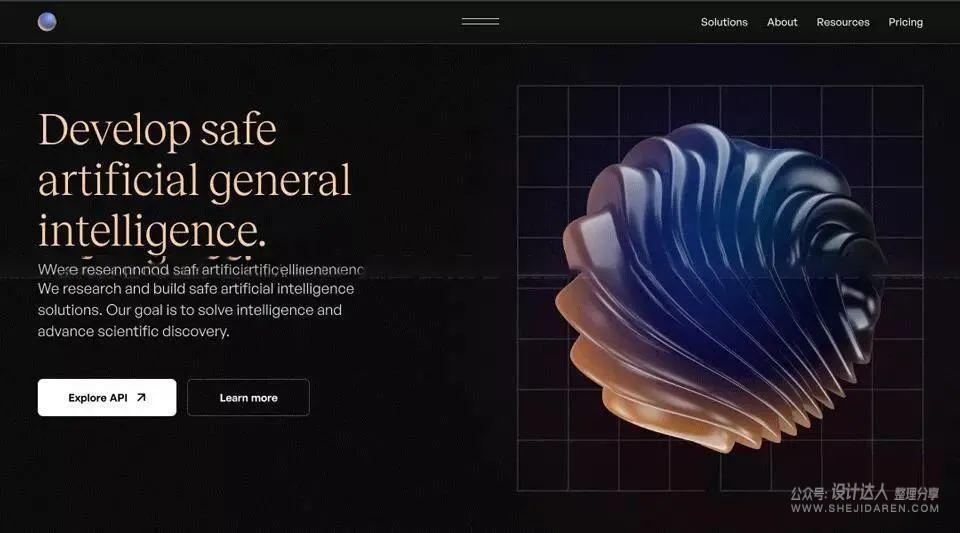Click the sphere logo in the header
This screenshot has width=960, height=533.
point(47,22)
